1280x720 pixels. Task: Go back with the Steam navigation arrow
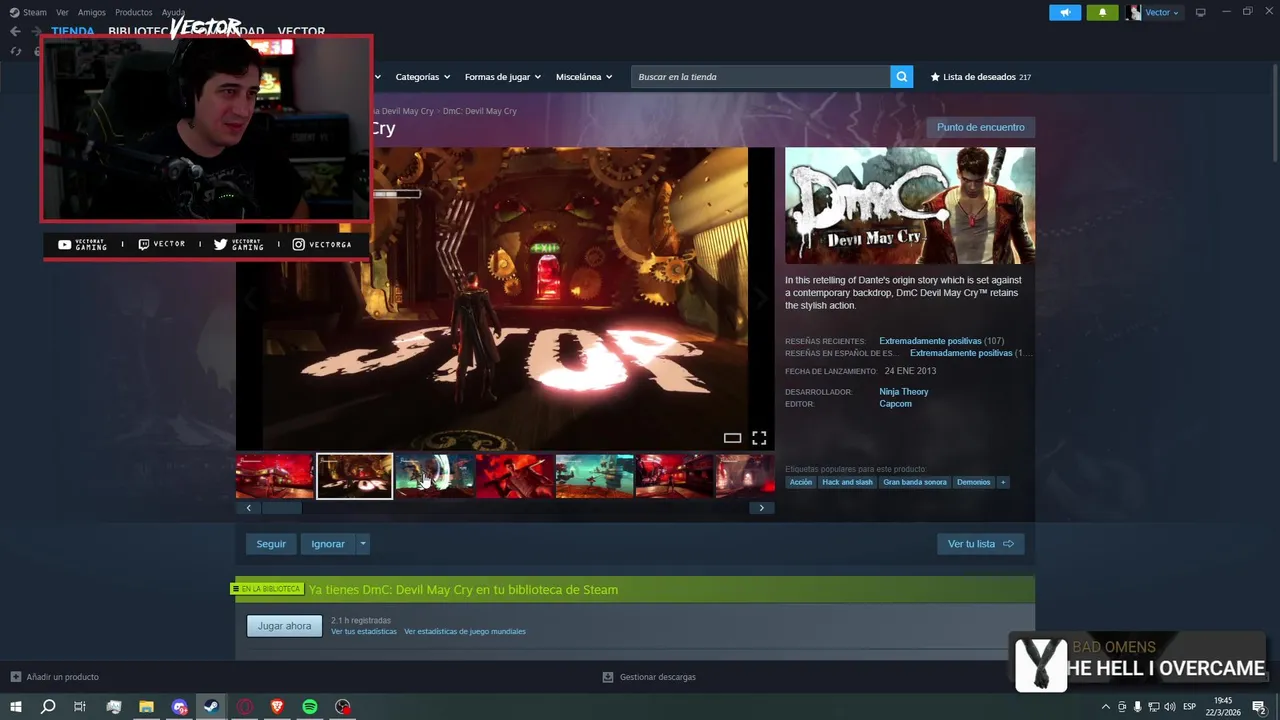point(15,31)
